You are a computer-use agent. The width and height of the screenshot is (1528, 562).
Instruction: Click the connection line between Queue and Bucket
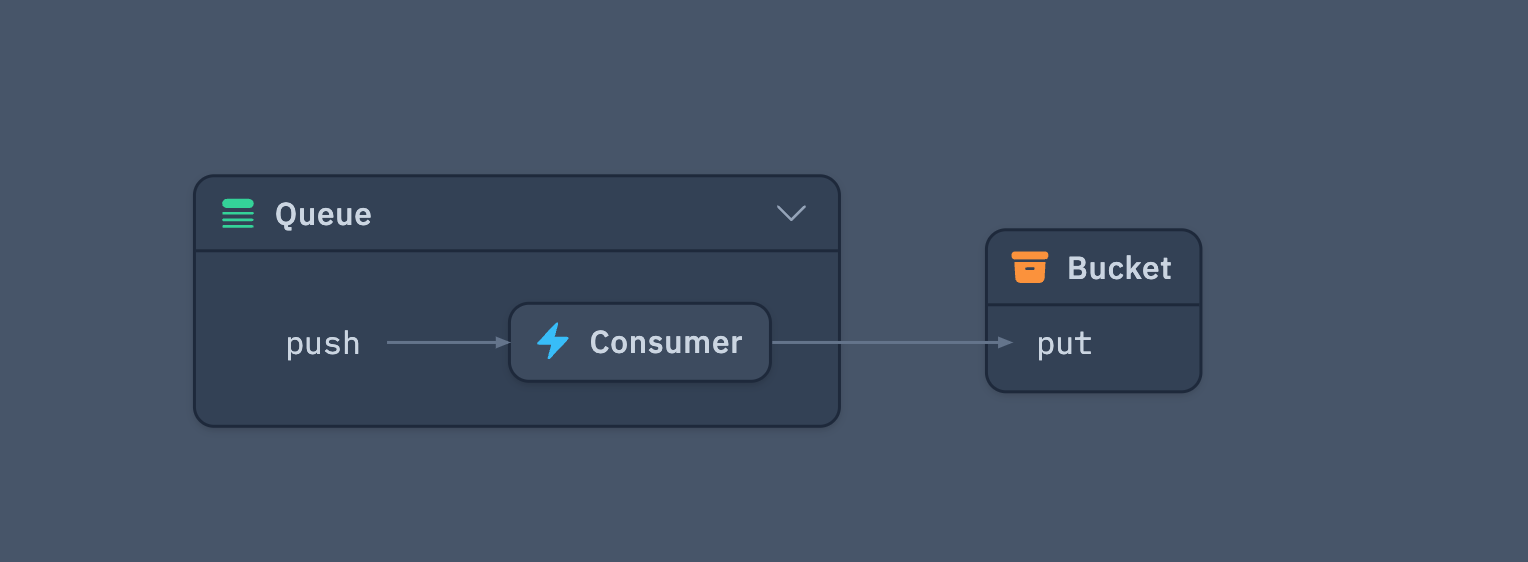point(900,342)
